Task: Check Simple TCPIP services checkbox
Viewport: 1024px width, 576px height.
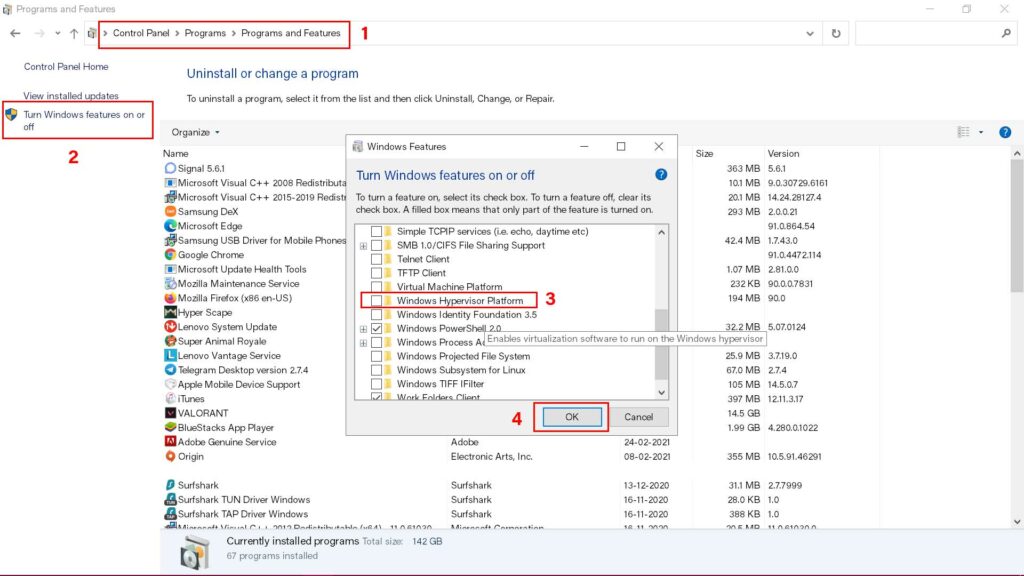Action: 376,231
